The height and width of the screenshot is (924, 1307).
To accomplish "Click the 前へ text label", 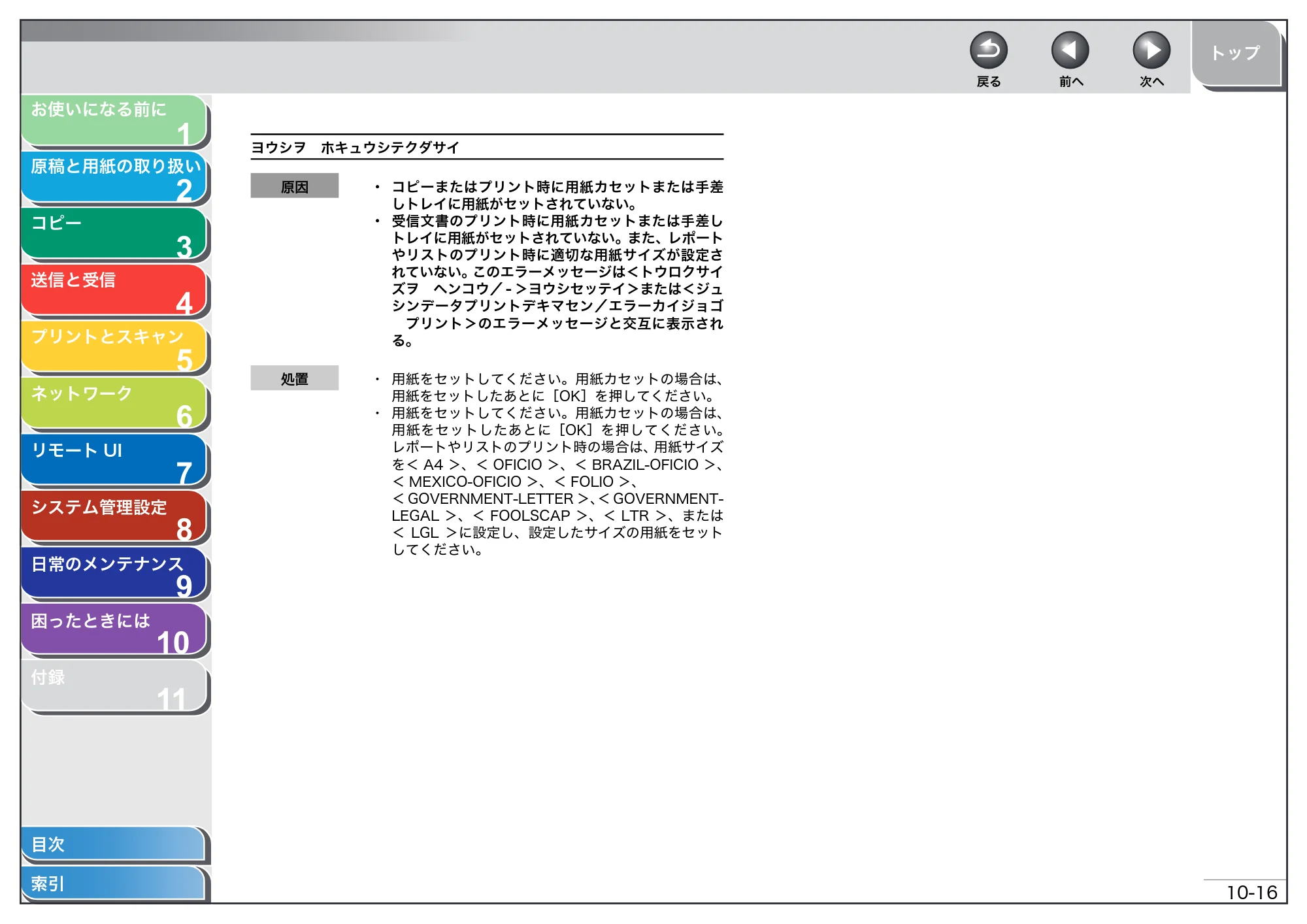I will 1071,82.
